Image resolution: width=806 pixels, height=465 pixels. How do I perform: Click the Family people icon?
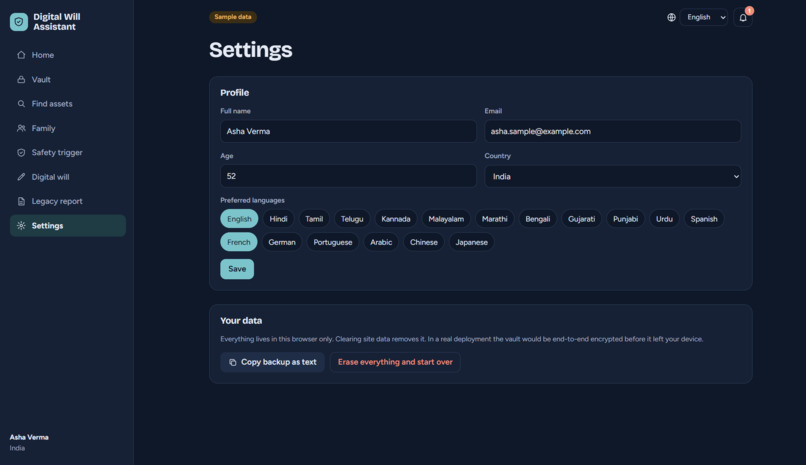coord(21,128)
